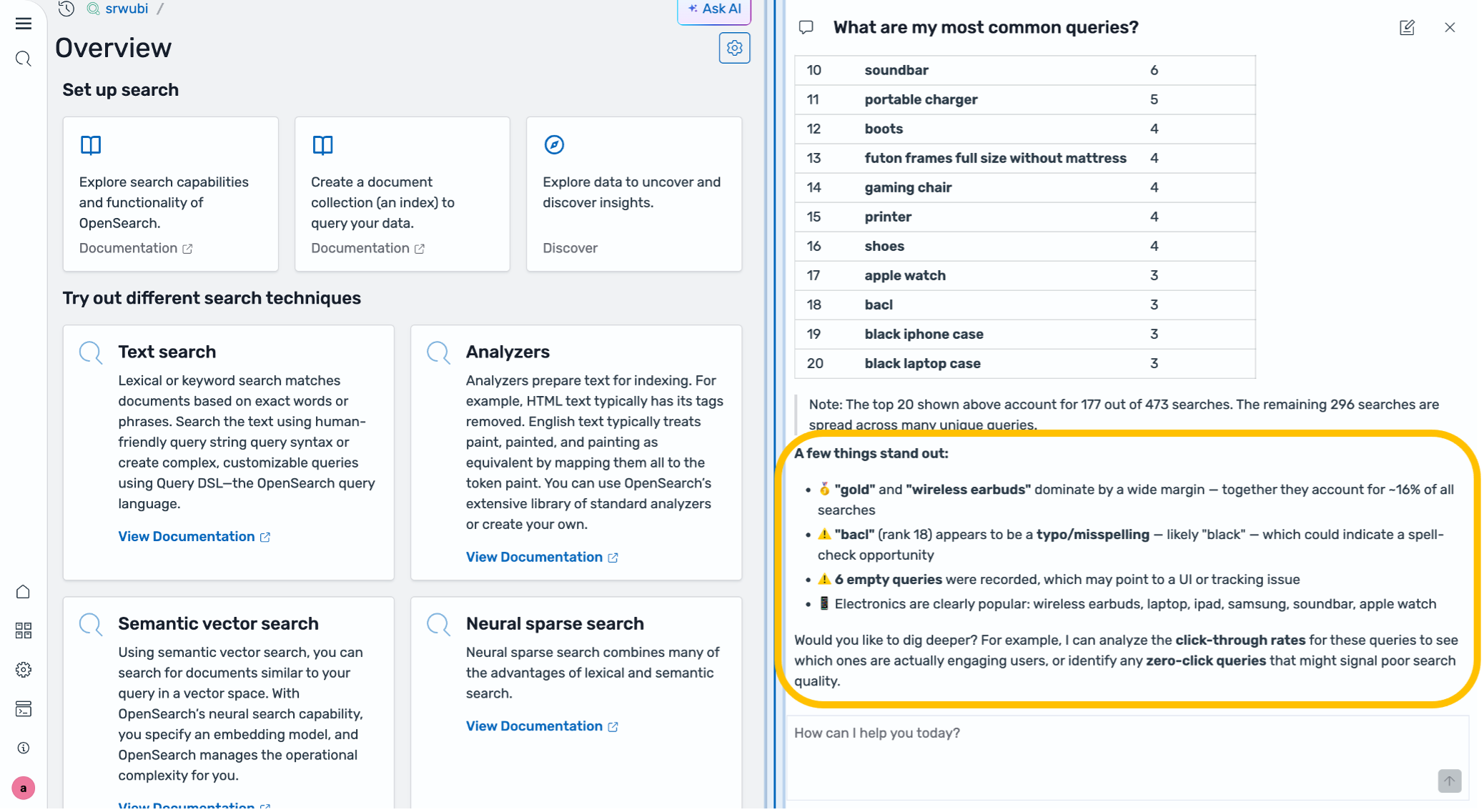This screenshot has height=812, width=1484.
Task: Click the chat conversation bubble icon
Action: click(x=806, y=27)
